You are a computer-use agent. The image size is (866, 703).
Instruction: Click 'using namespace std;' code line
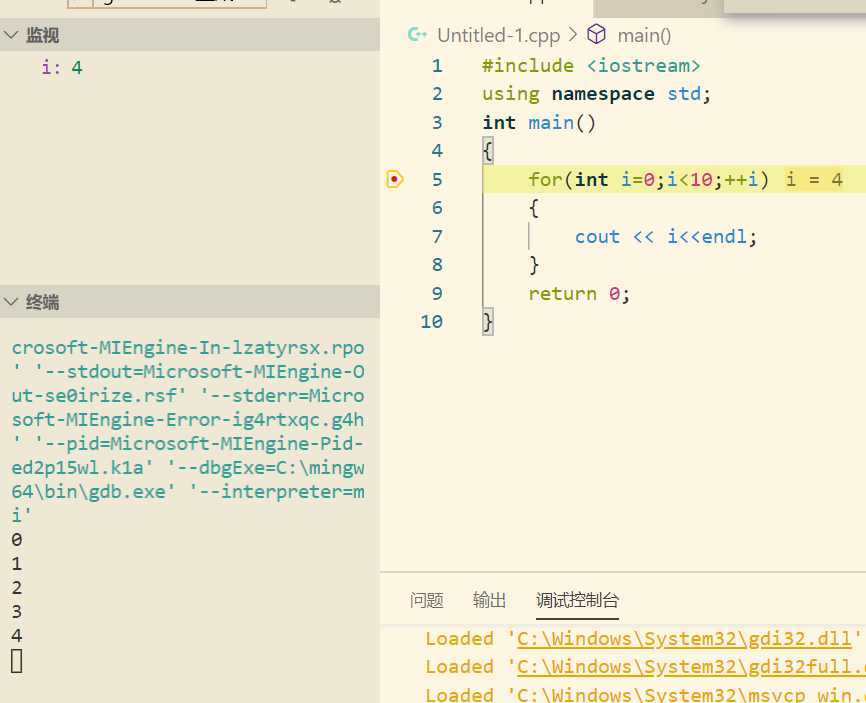tap(596, 94)
